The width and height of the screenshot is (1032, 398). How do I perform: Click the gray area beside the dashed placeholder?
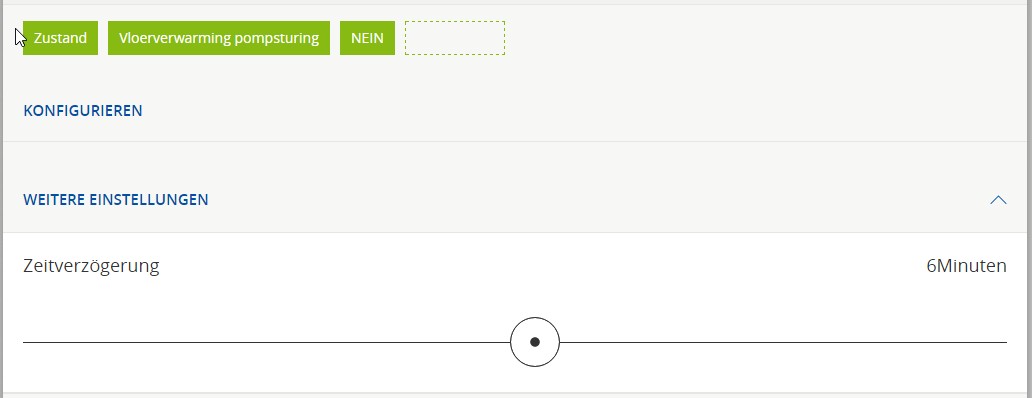(757, 38)
